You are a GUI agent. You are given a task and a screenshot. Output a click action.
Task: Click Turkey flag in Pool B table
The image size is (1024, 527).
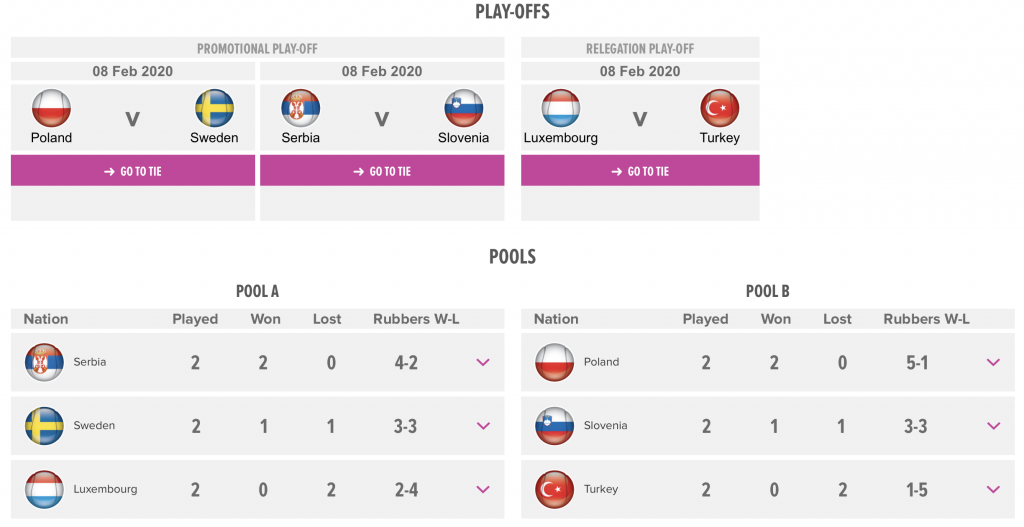[554, 489]
